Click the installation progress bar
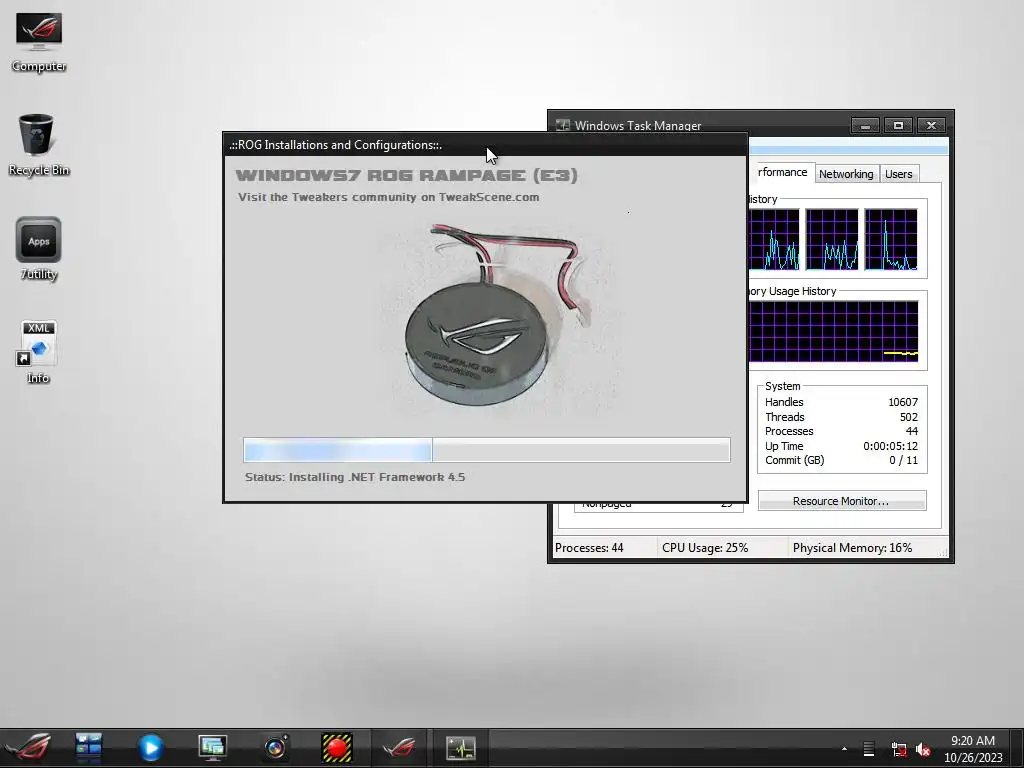The image size is (1024, 768). [487, 450]
